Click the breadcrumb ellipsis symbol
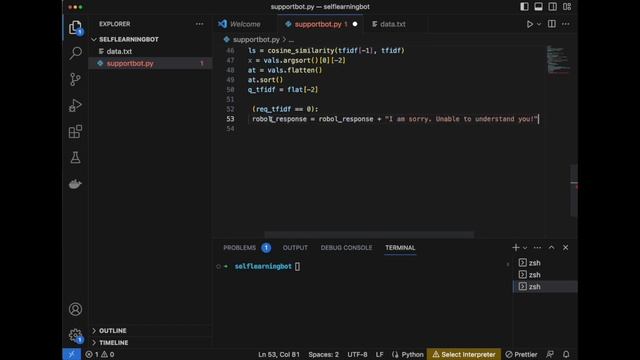 [x=291, y=40]
